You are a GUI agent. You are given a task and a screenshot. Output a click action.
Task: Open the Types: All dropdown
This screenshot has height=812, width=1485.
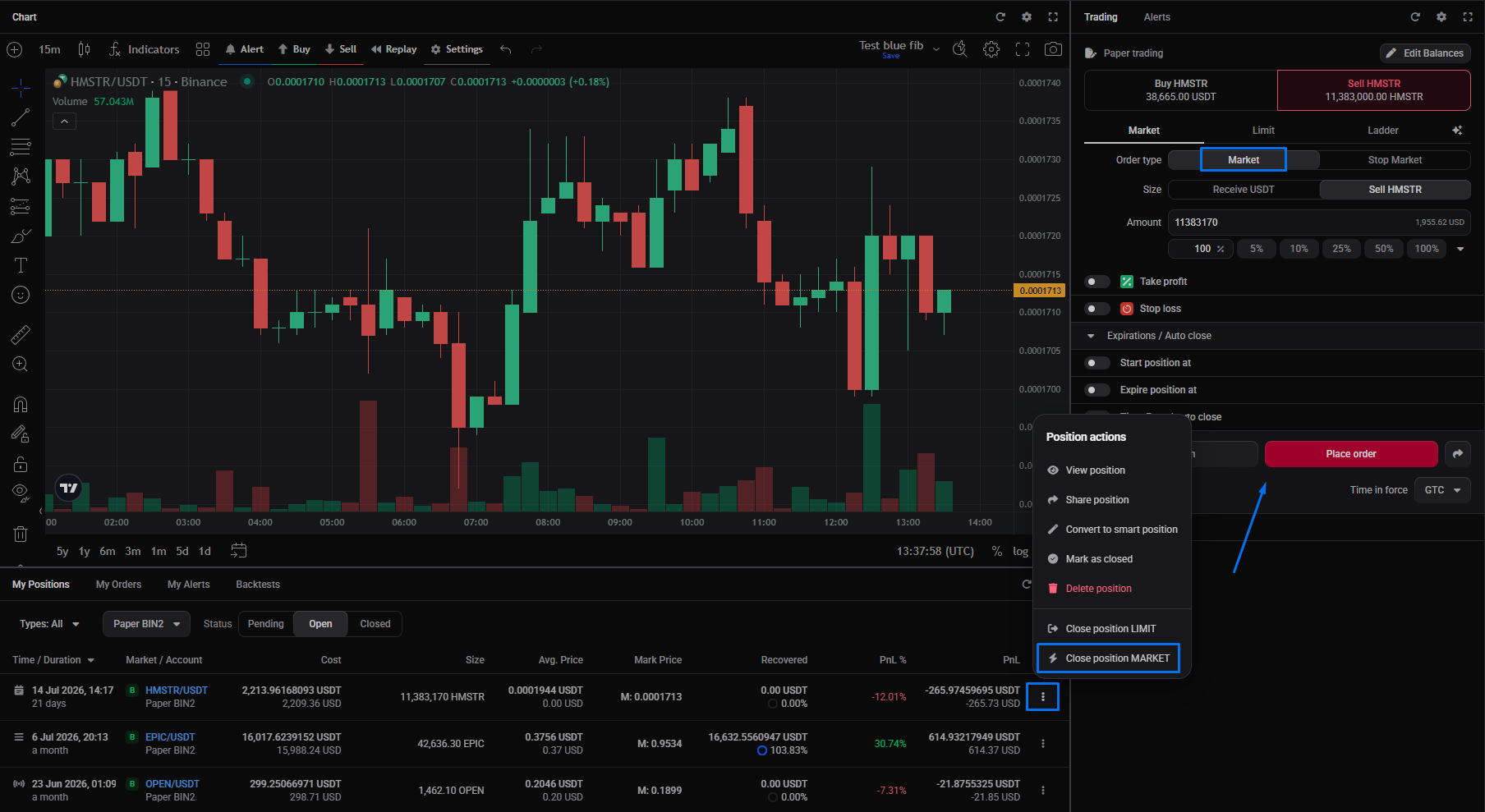(49, 624)
